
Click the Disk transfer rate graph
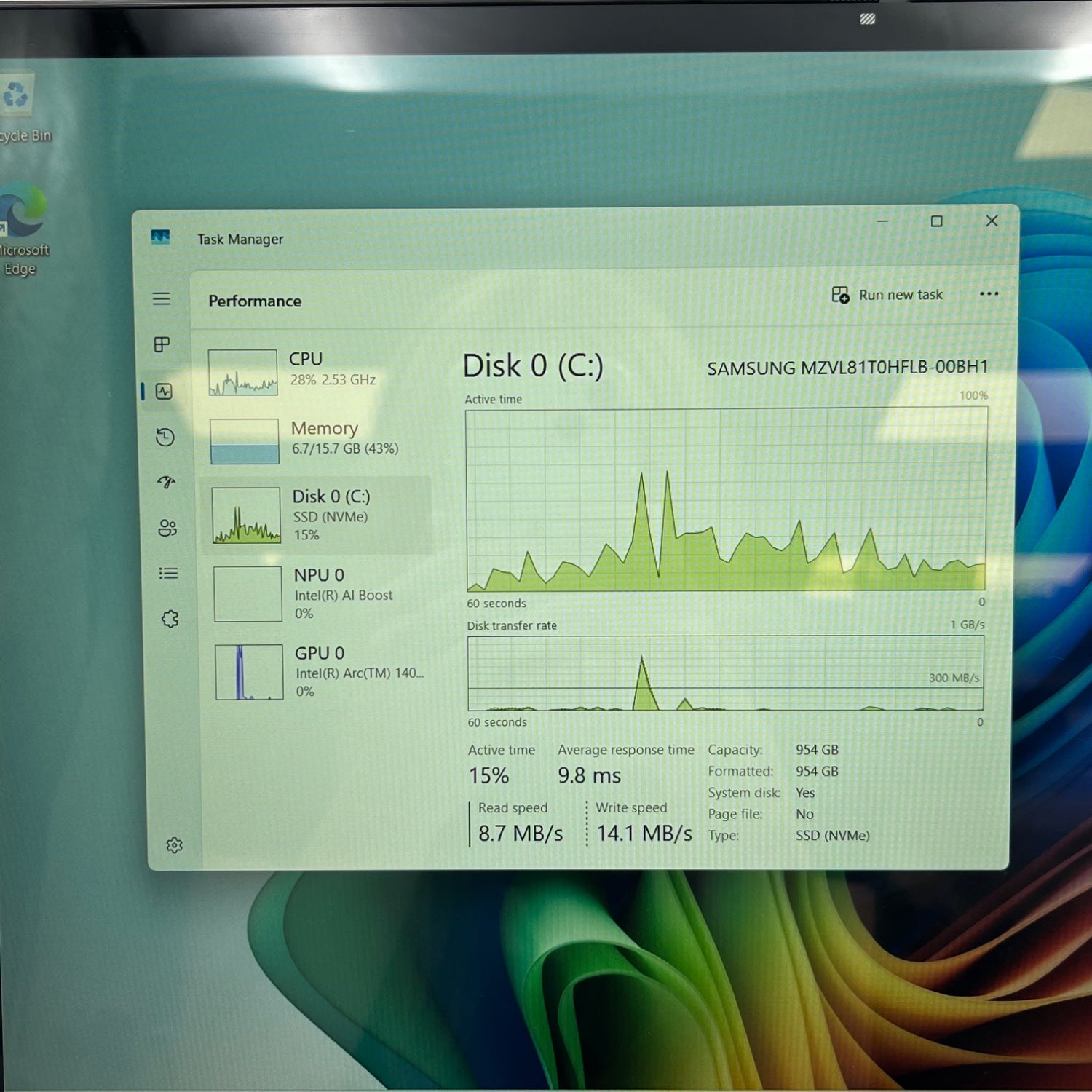point(725,673)
